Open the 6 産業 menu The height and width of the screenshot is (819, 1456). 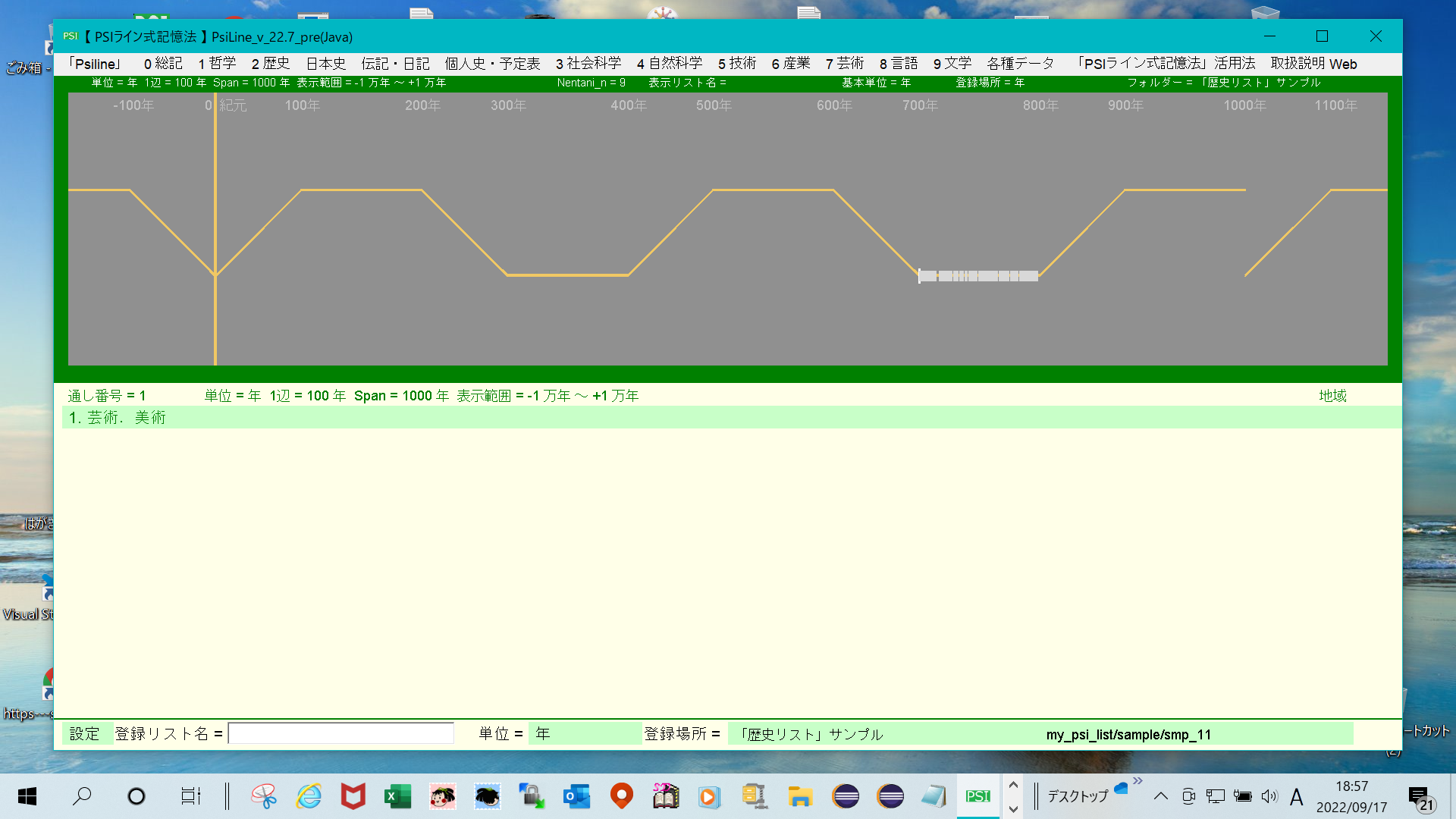pos(791,64)
